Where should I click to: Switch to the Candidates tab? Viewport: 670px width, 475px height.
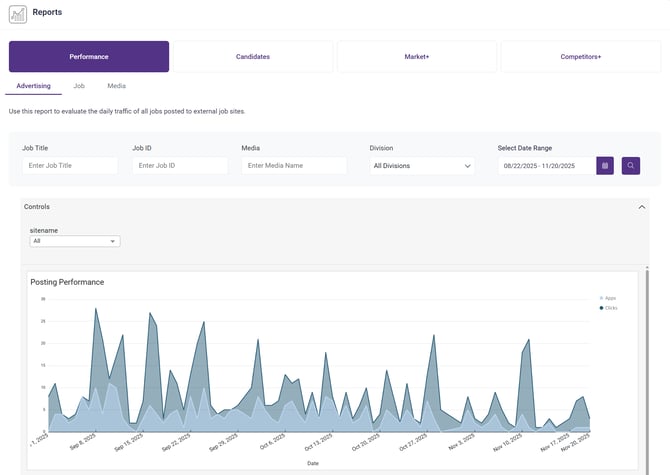pyautogui.click(x=252, y=57)
